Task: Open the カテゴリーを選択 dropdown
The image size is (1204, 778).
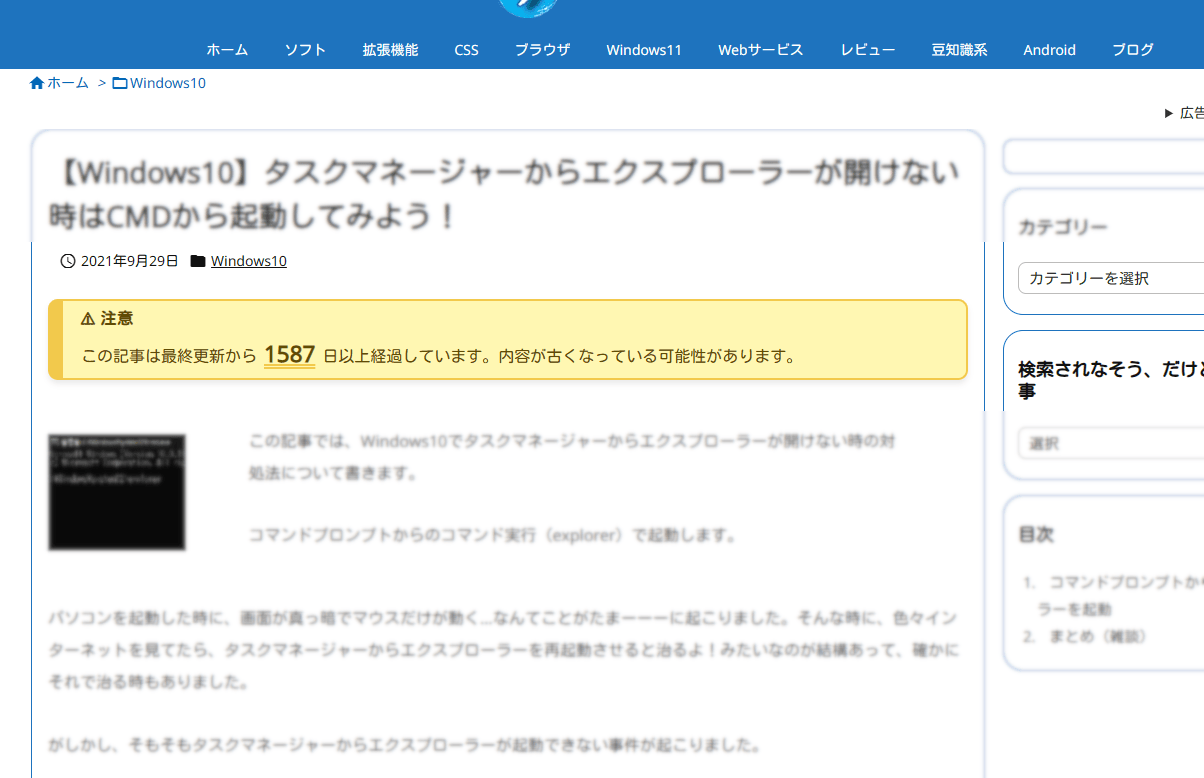Action: pos(1110,278)
